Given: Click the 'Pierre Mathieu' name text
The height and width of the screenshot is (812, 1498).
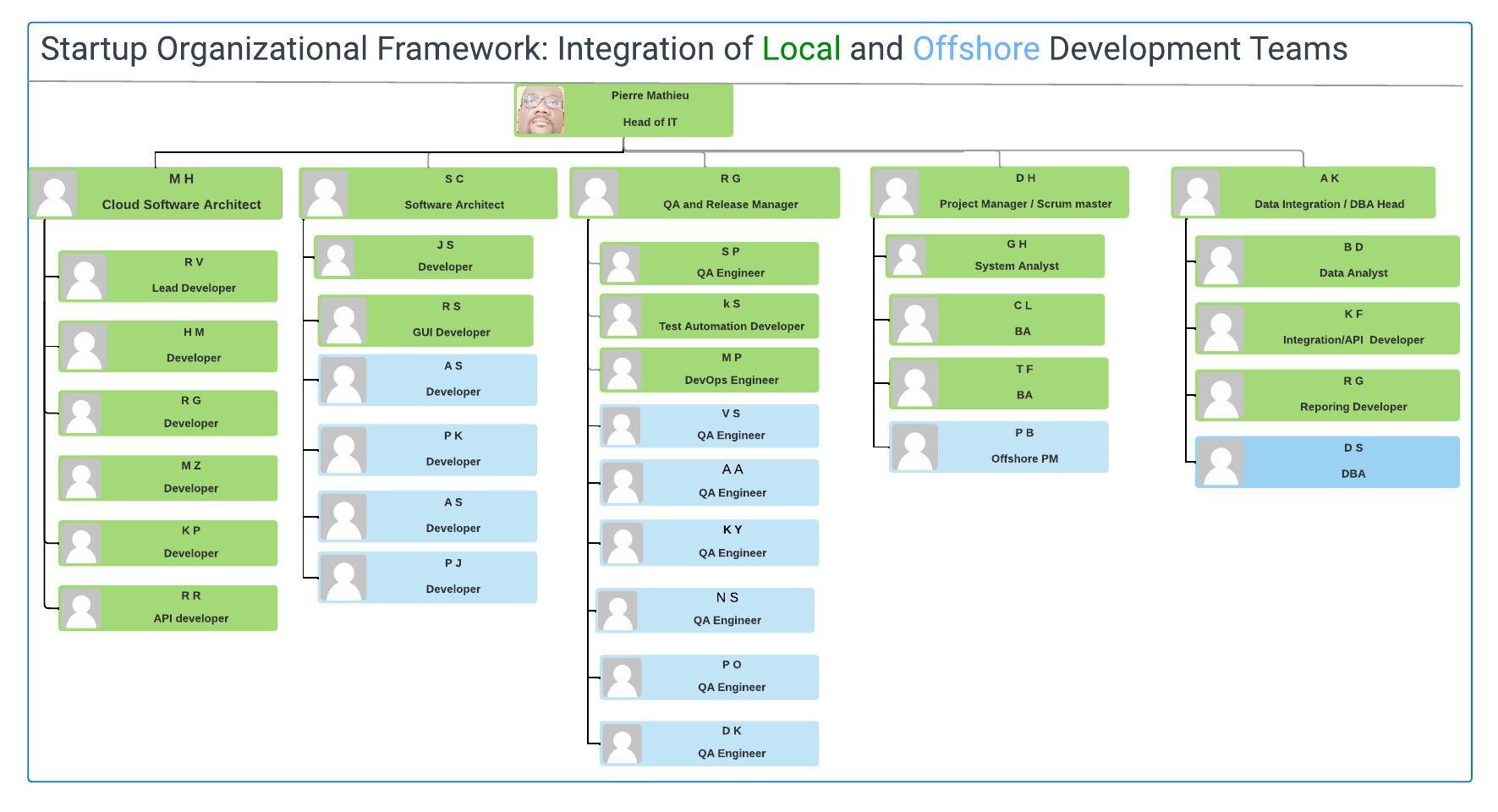Looking at the screenshot, I should (650, 96).
